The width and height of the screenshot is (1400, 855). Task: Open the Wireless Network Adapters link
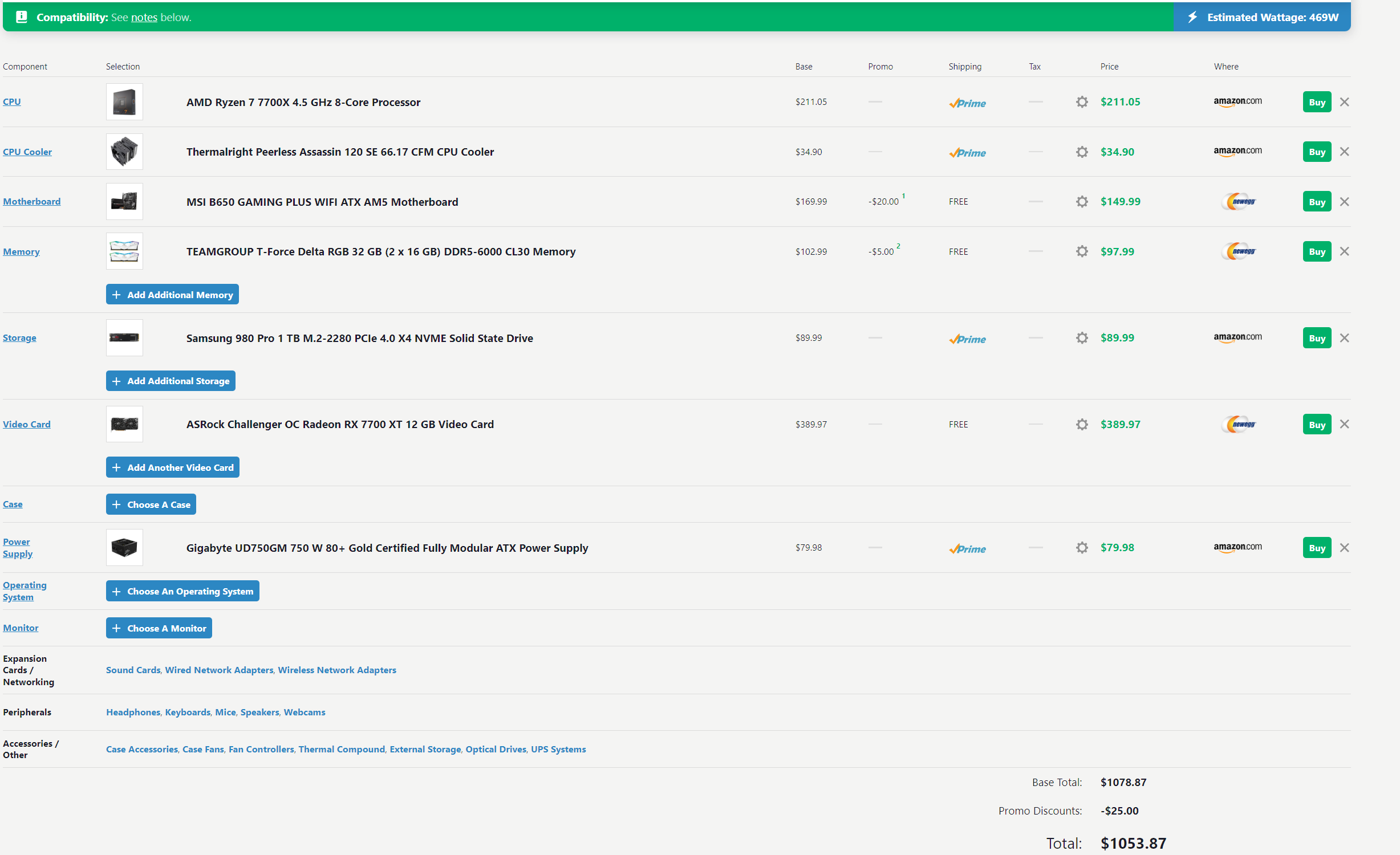(337, 670)
